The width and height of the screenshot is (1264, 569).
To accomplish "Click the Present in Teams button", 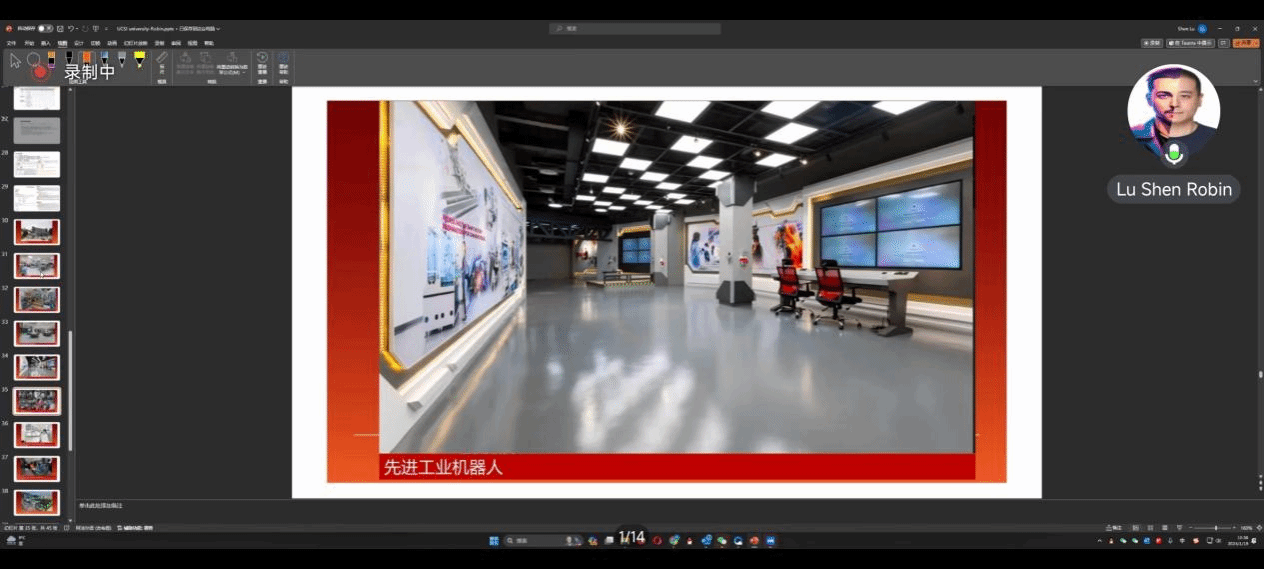I will pyautogui.click(x=1191, y=43).
